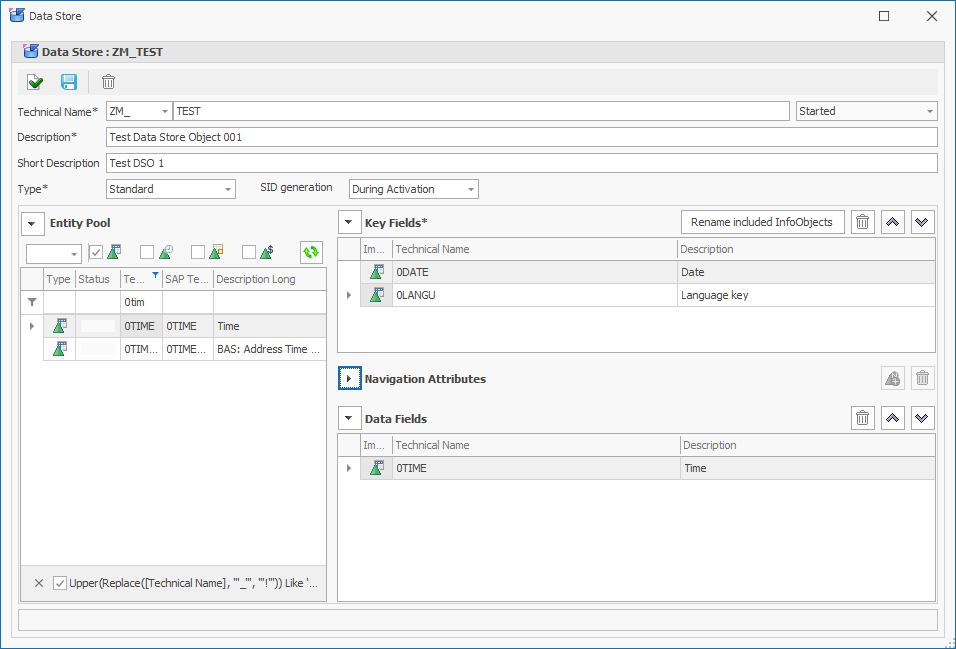Enable the key figure filter checkbox with dollar icon
Viewport: 956px width, 649px height.
pyautogui.click(x=249, y=253)
